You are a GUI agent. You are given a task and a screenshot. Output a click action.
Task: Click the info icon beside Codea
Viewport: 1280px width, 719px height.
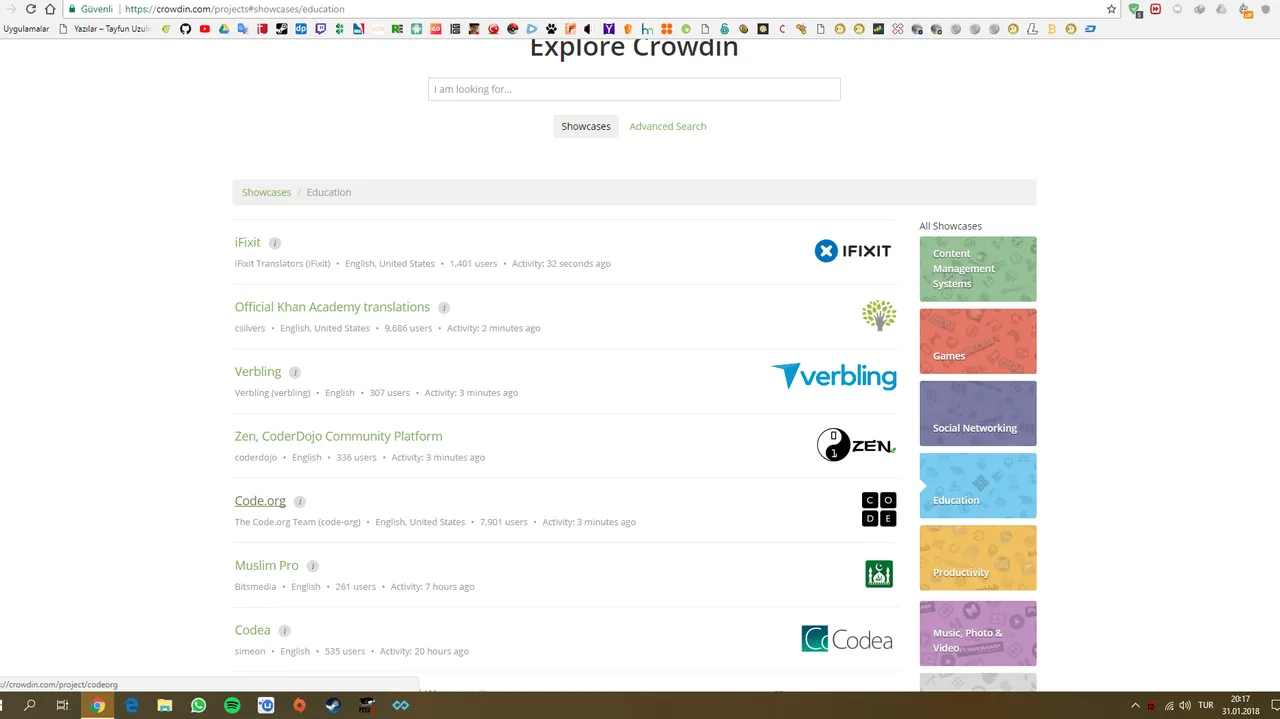click(285, 631)
